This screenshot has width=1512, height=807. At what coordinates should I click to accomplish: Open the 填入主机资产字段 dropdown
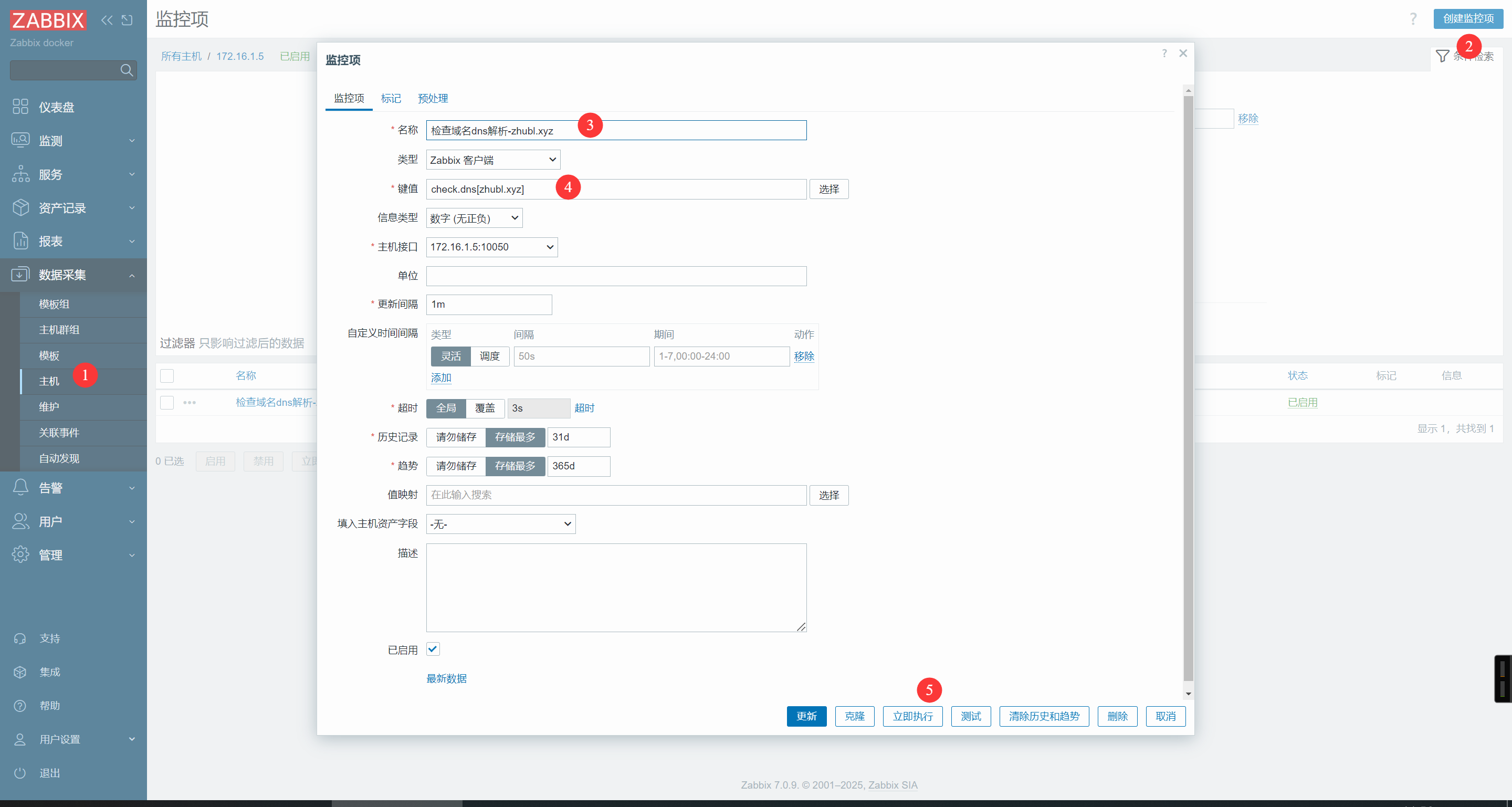[501, 524]
